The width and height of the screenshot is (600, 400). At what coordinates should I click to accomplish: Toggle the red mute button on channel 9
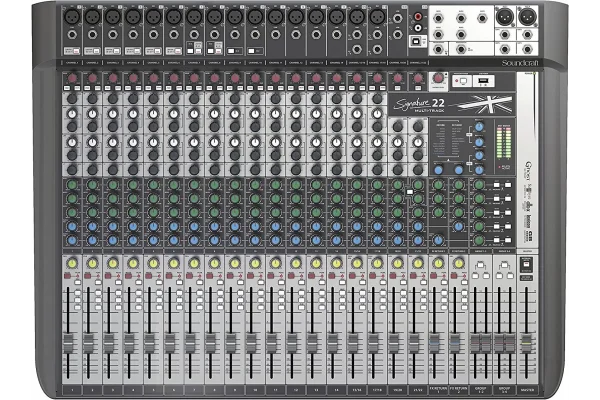(230, 276)
